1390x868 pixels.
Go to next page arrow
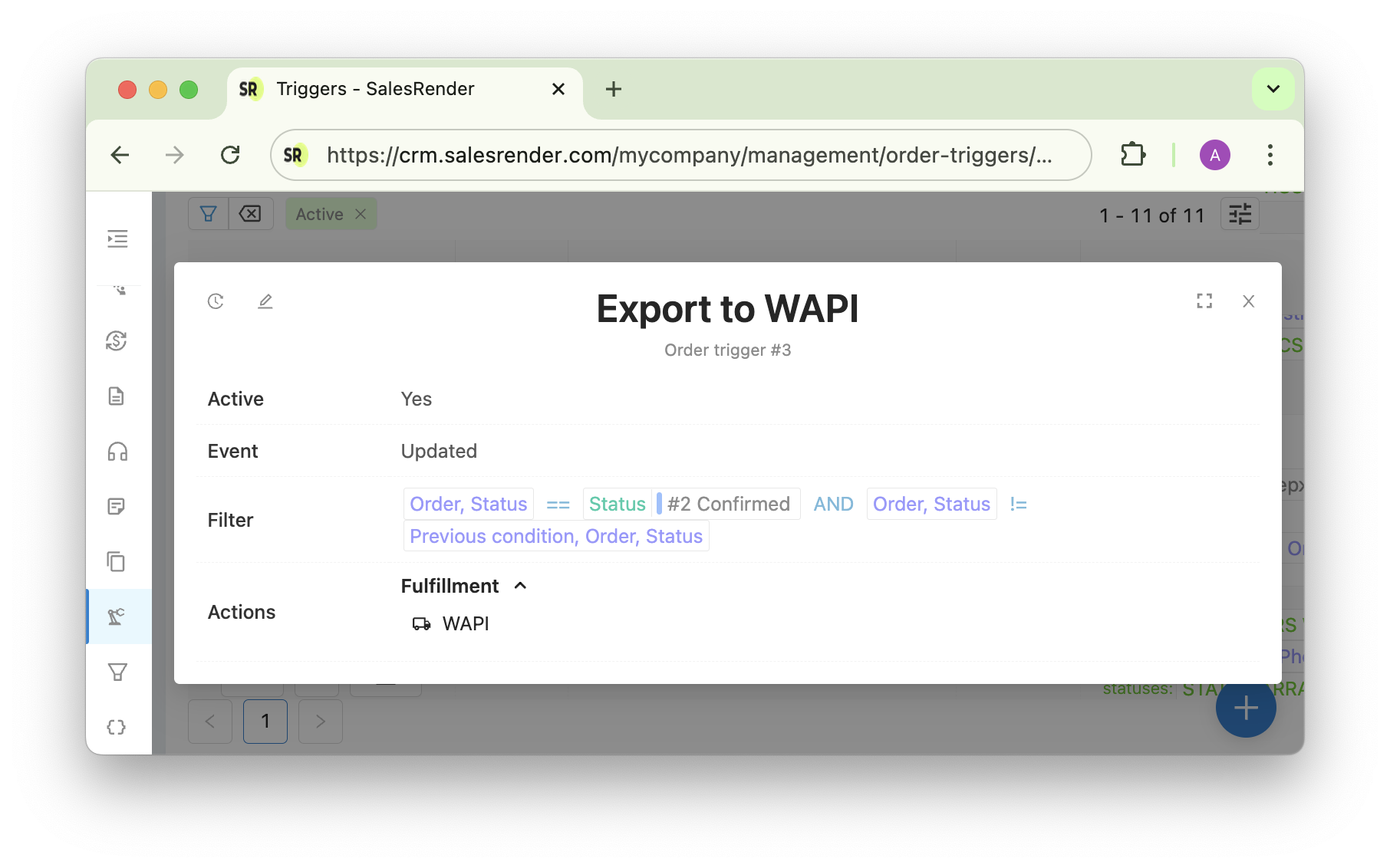coord(321,721)
